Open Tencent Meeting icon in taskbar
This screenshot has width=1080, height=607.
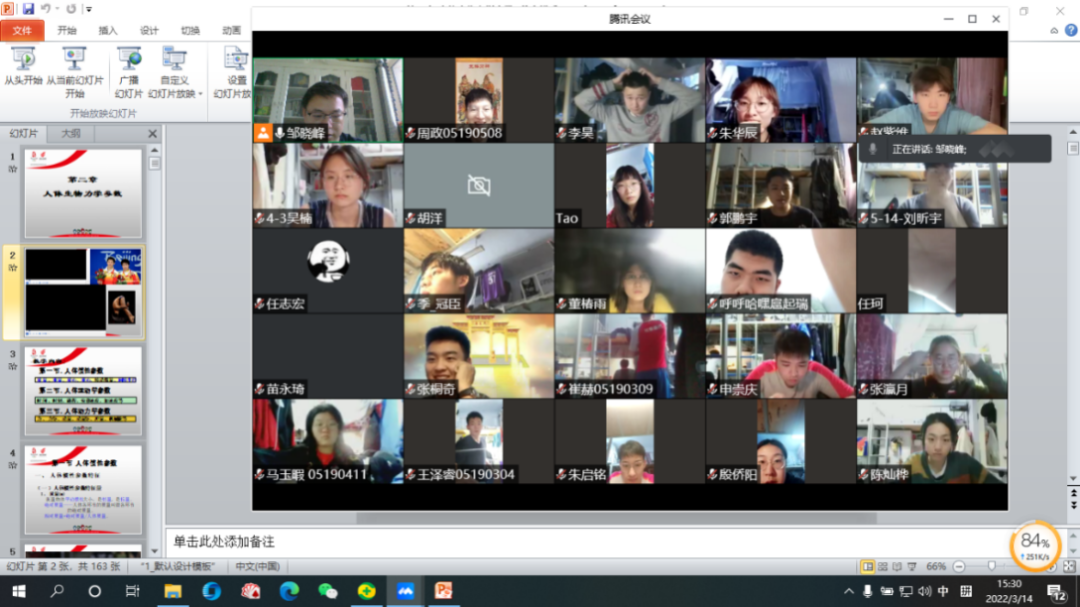click(404, 591)
